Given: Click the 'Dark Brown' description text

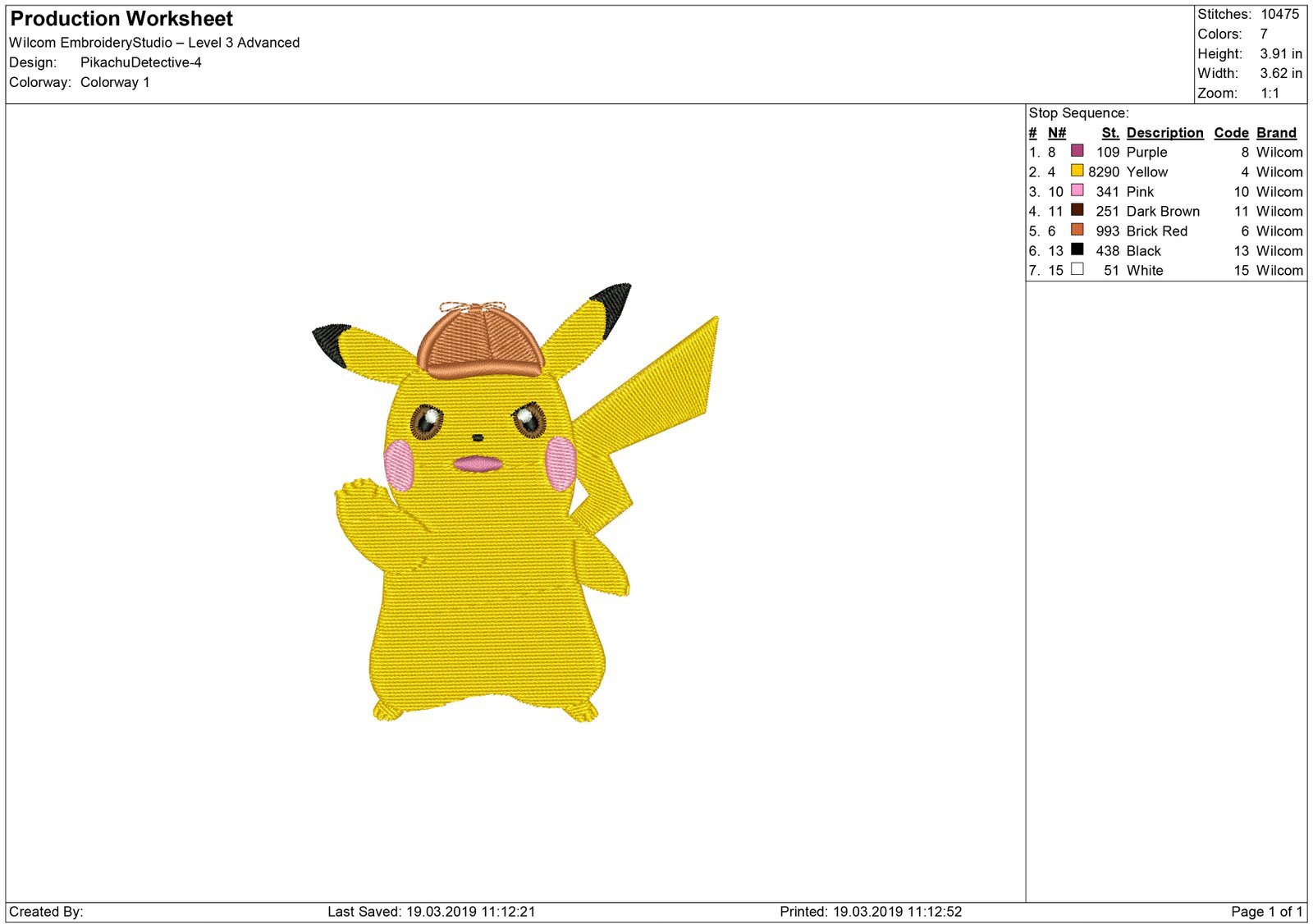Looking at the screenshot, I should click(1163, 212).
